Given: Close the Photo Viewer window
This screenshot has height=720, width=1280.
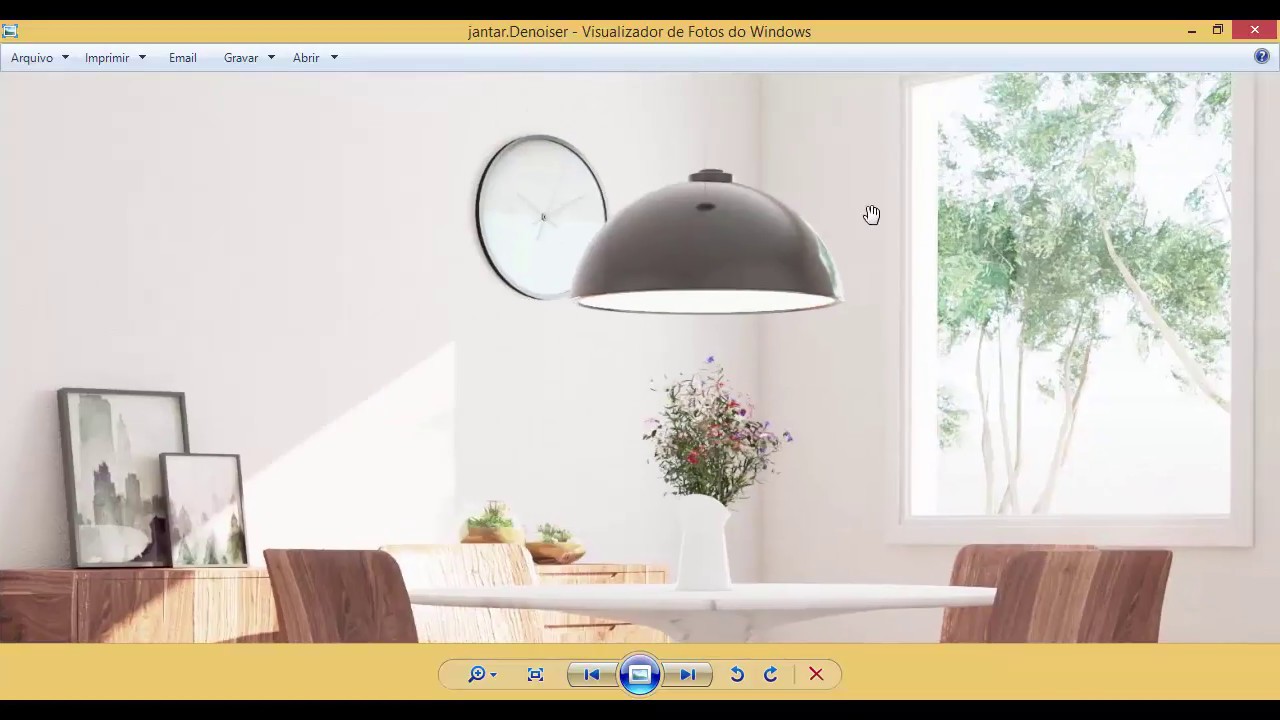Looking at the screenshot, I should click(1255, 31).
